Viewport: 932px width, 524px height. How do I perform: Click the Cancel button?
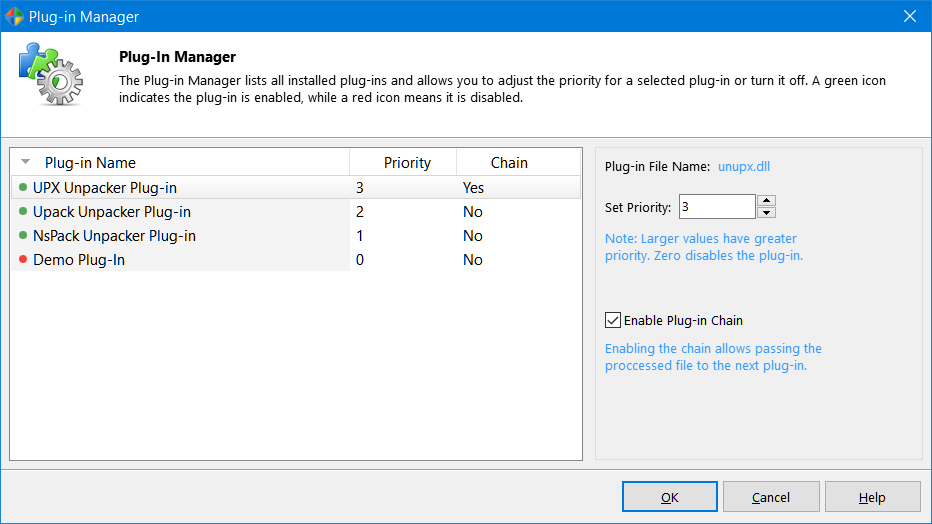(x=771, y=497)
